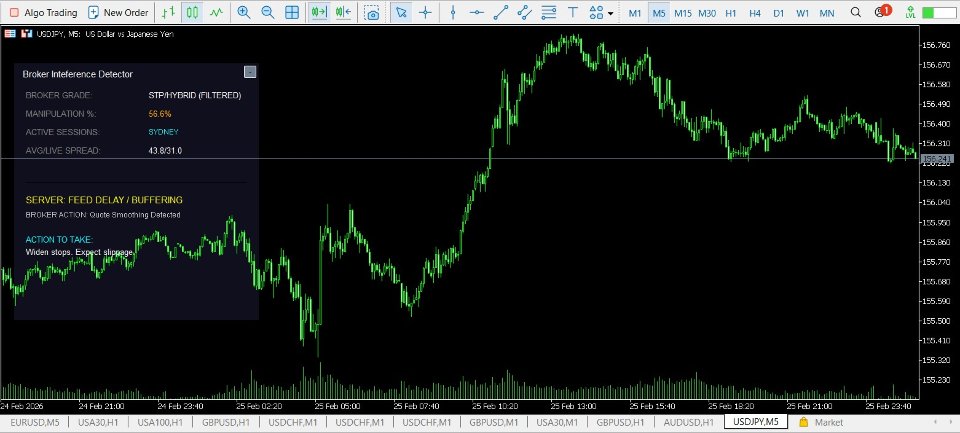Viewport: 960px width, 433px height.
Task: Click the SYDNEY active session label
Action: (163, 132)
